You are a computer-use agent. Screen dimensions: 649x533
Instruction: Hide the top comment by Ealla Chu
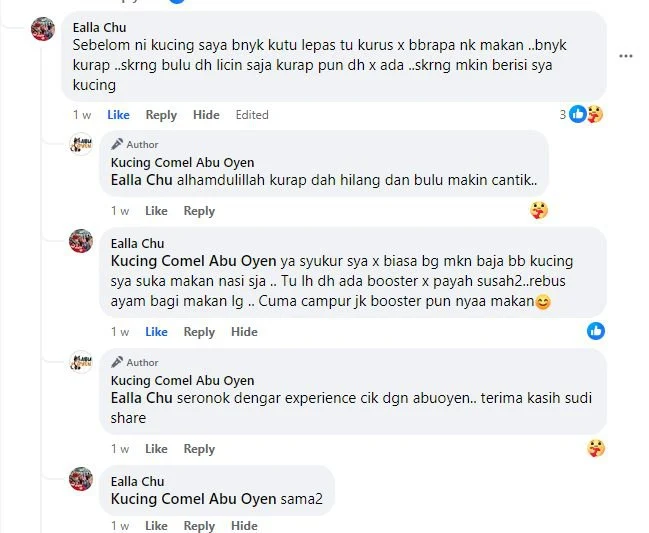click(206, 115)
